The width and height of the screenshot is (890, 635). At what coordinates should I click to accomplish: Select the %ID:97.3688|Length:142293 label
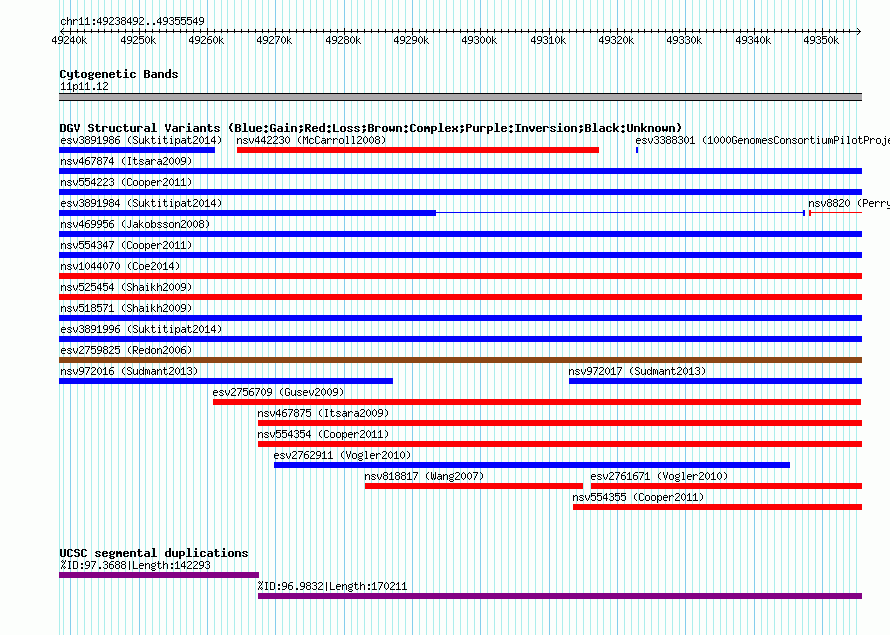point(135,565)
